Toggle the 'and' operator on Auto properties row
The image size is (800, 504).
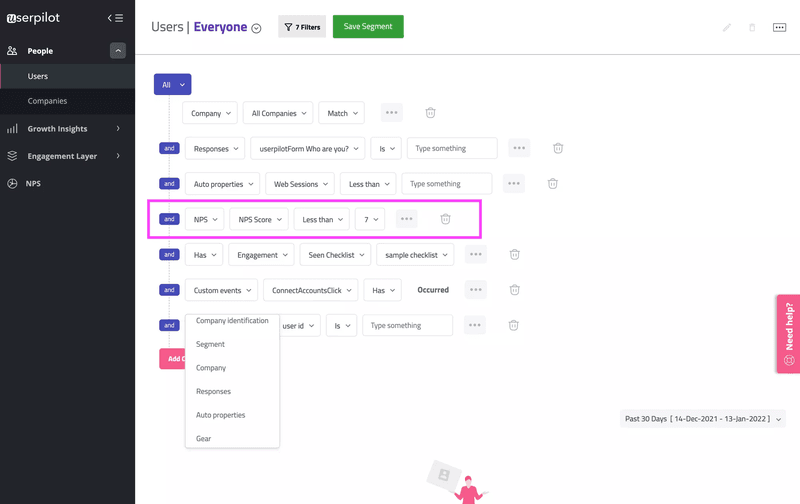(x=169, y=184)
